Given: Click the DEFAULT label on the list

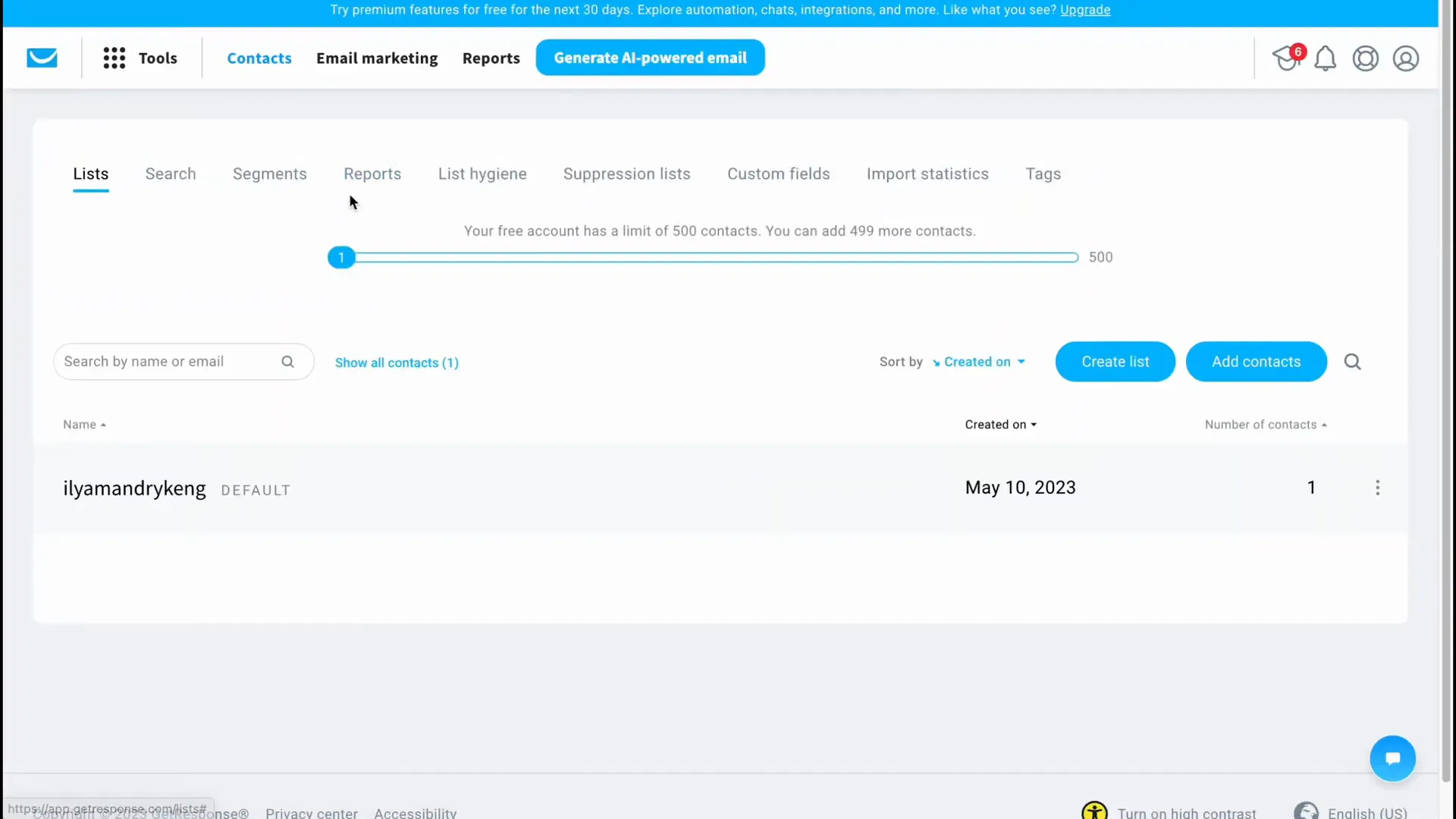Looking at the screenshot, I should (x=256, y=491).
